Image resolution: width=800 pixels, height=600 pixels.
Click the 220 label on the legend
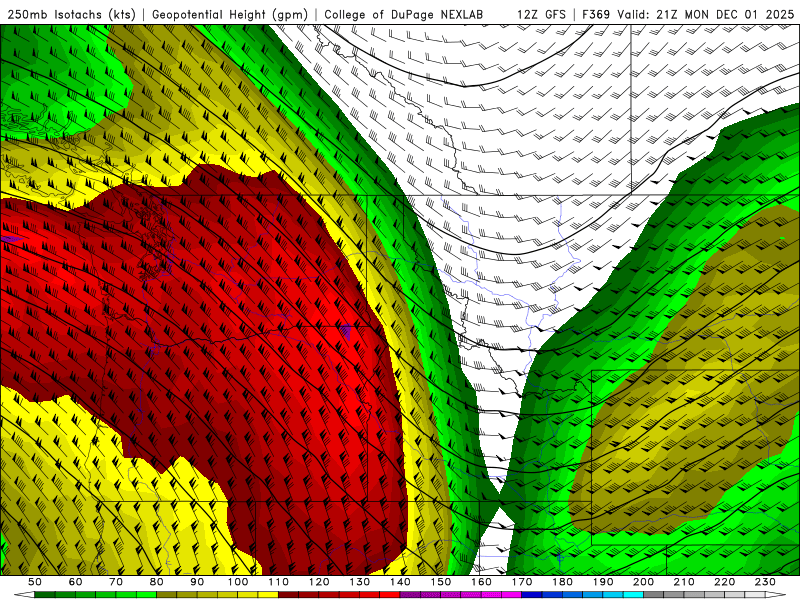724,582
